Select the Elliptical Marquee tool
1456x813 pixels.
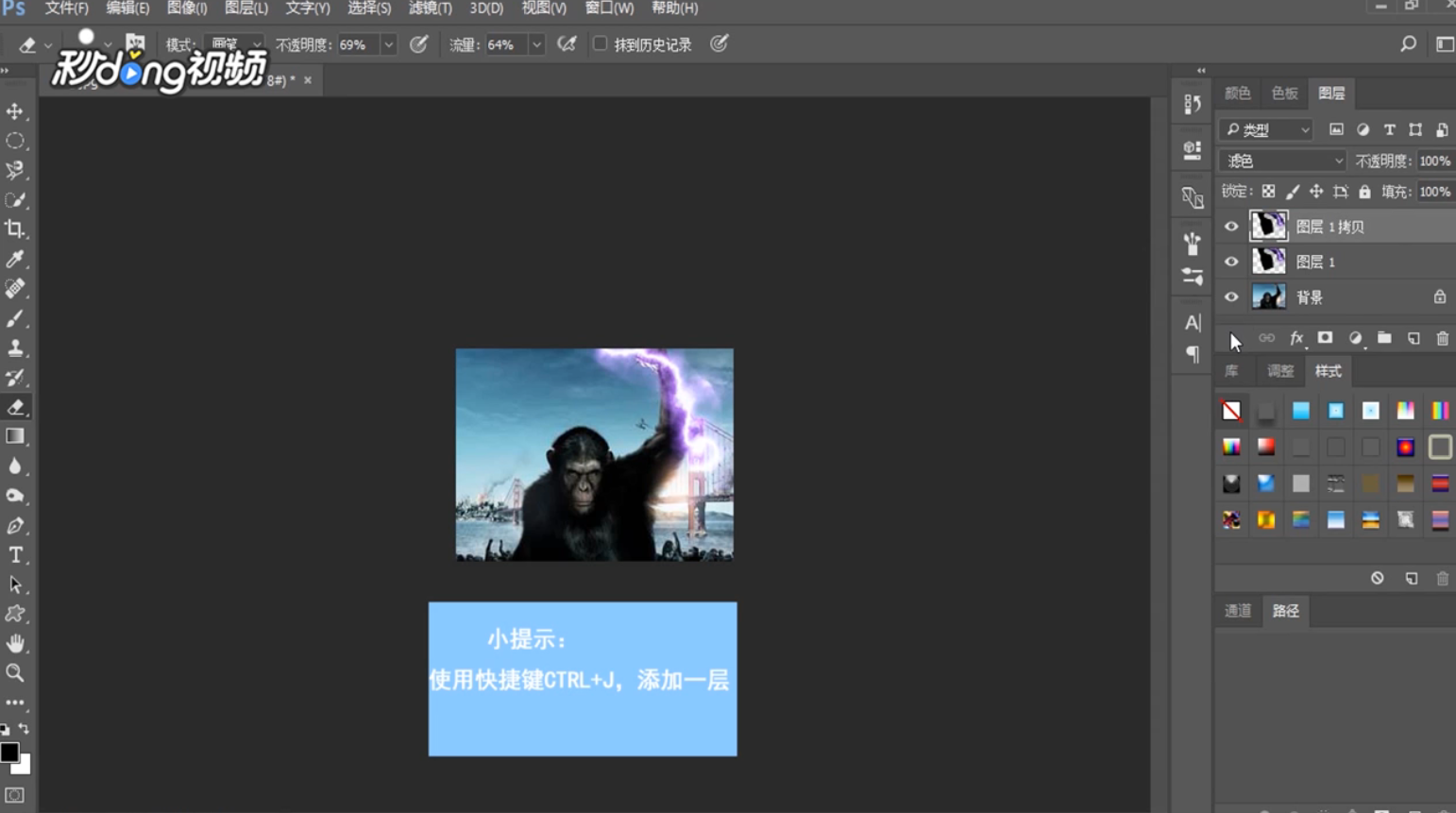click(15, 141)
